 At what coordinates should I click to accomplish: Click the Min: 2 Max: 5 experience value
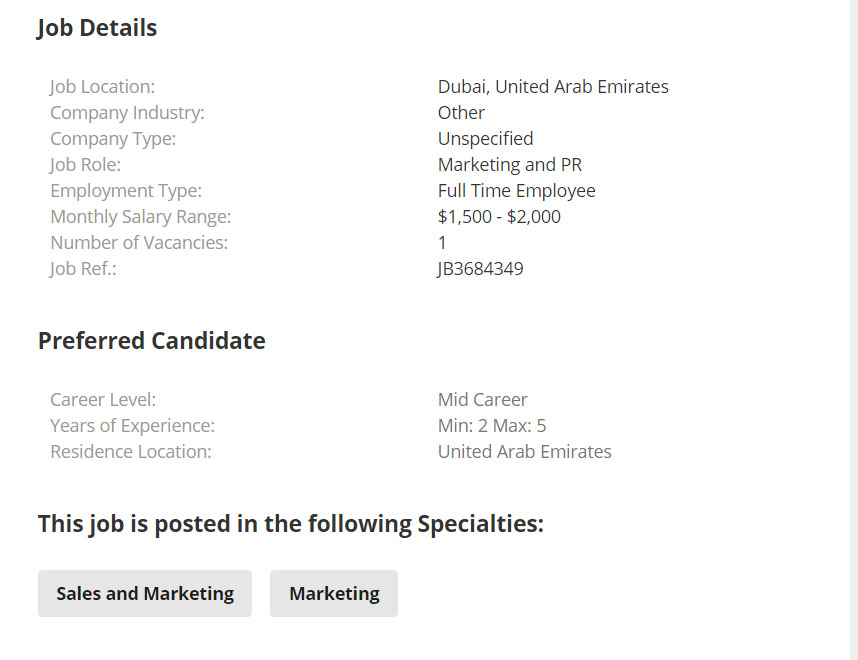pyautogui.click(x=491, y=425)
